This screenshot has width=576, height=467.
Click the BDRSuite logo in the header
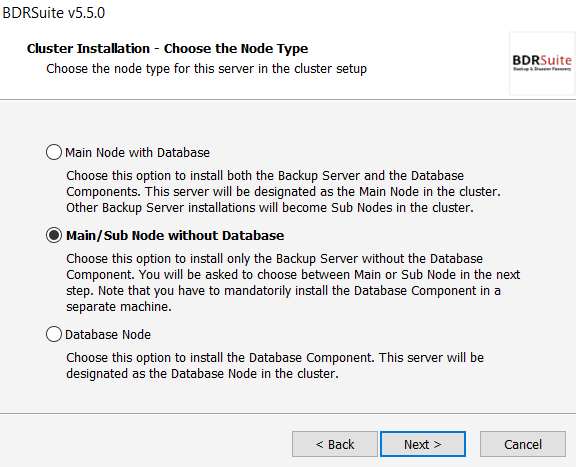point(542,62)
